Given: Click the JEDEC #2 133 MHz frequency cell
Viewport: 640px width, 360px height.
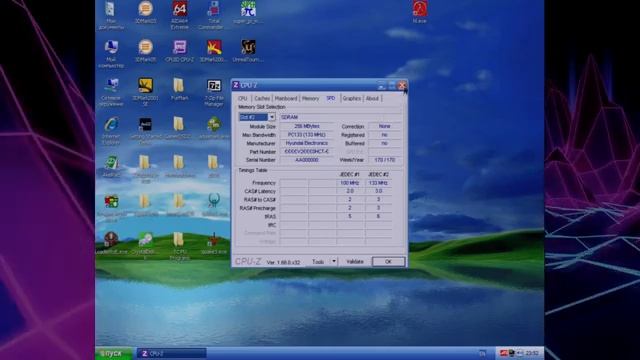Looking at the screenshot, I should 378,183.
